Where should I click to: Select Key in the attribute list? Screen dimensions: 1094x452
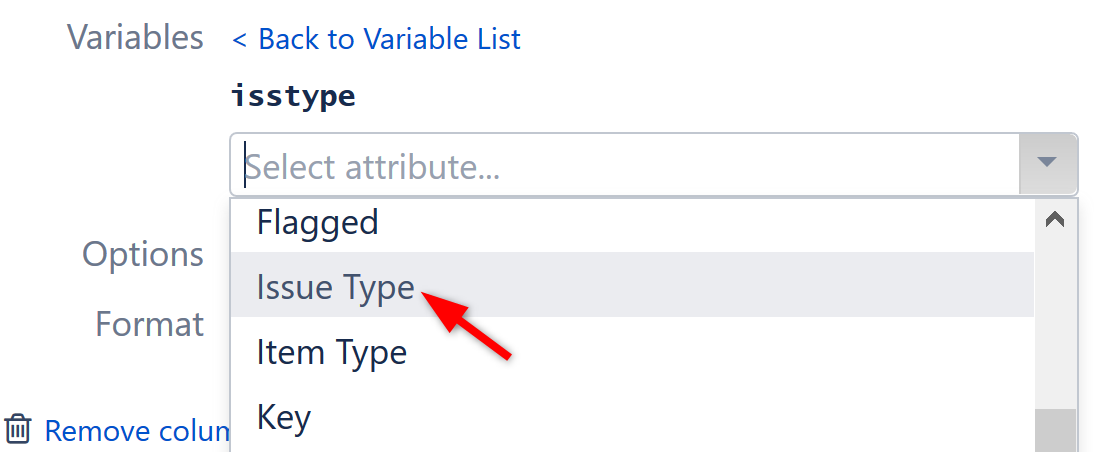click(283, 417)
